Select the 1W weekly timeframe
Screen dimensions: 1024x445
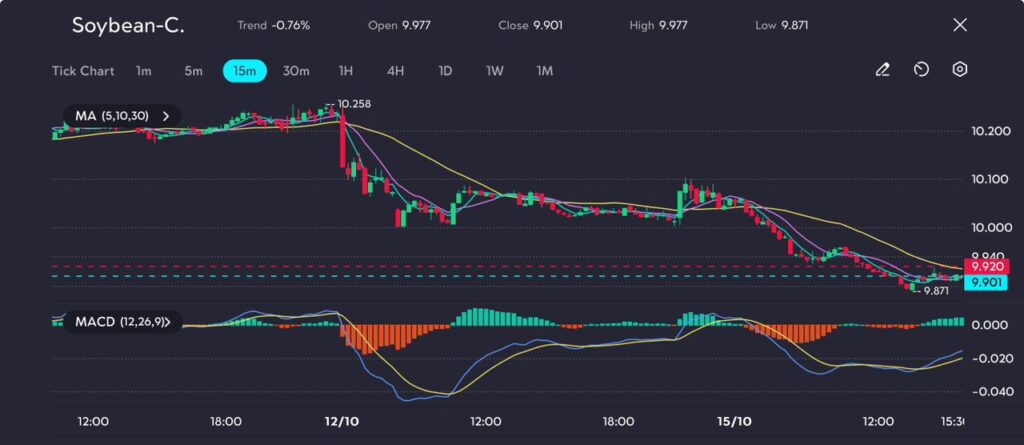(495, 71)
